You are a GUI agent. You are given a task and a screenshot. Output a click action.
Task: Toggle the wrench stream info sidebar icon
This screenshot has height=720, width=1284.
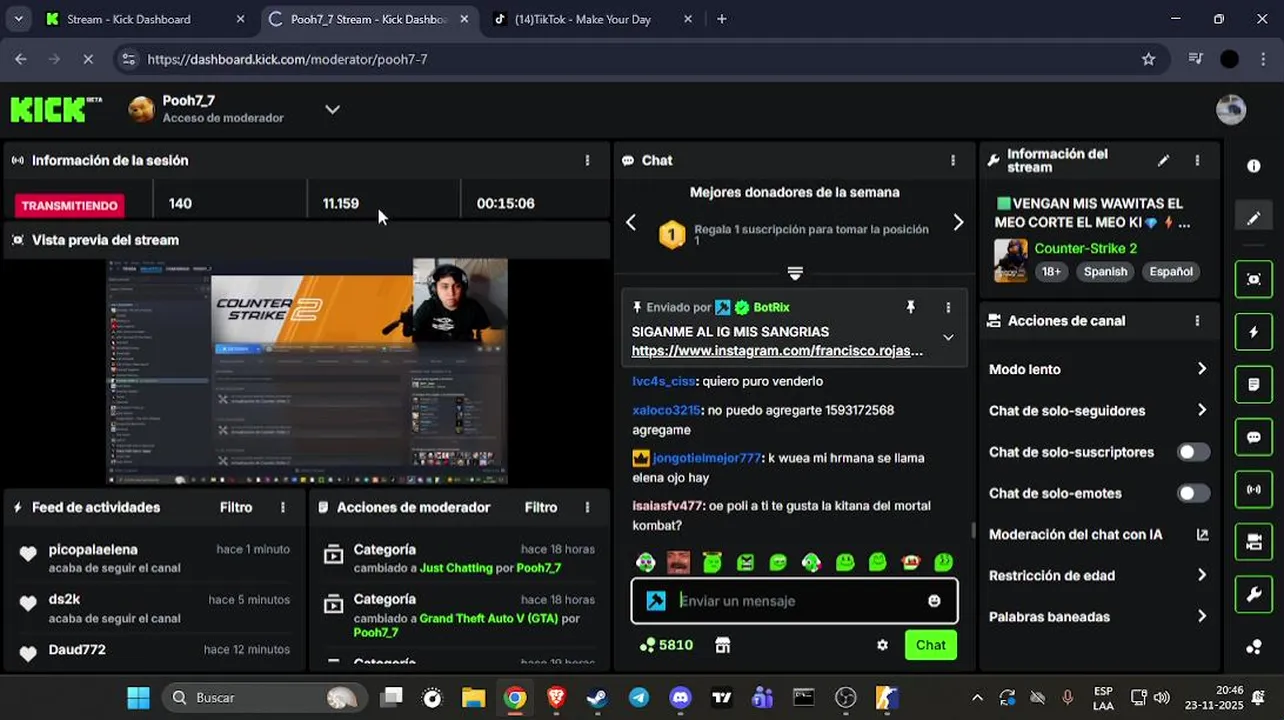tap(1254, 594)
